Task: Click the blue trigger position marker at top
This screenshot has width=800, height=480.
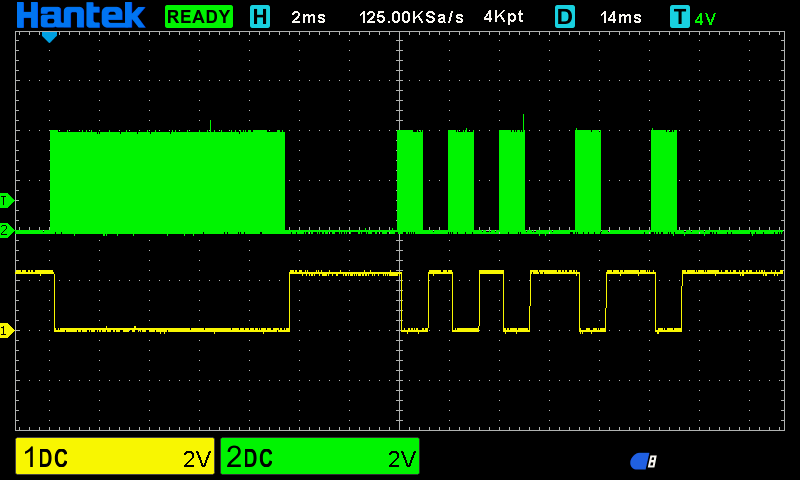Action: pyautogui.click(x=49, y=37)
